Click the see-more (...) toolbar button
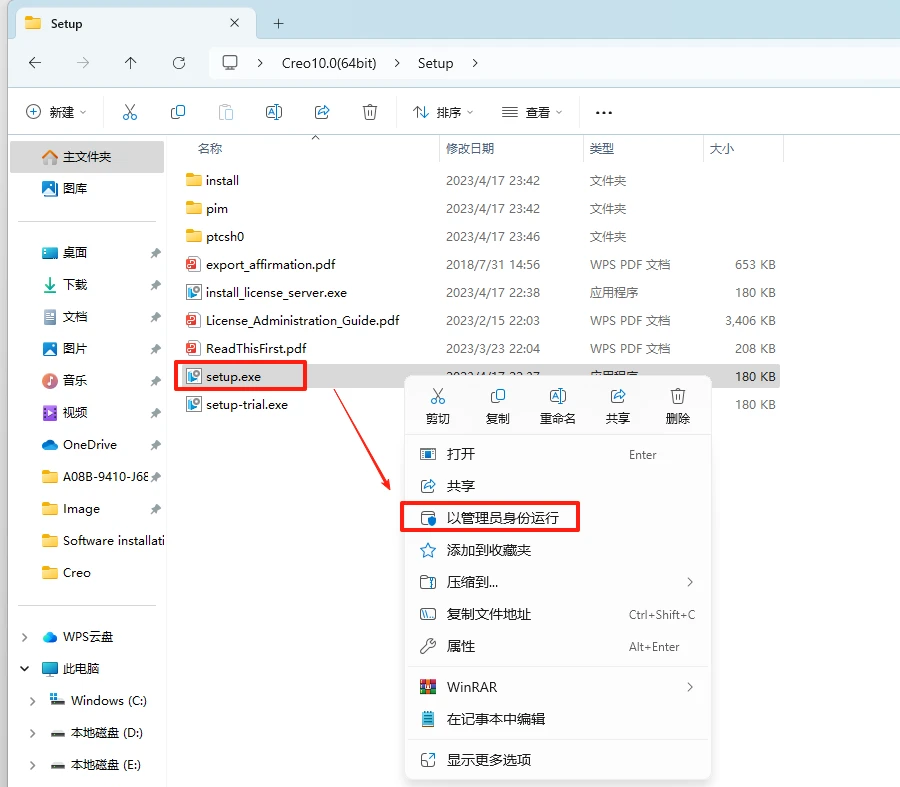The width and height of the screenshot is (900, 787). (x=604, y=112)
